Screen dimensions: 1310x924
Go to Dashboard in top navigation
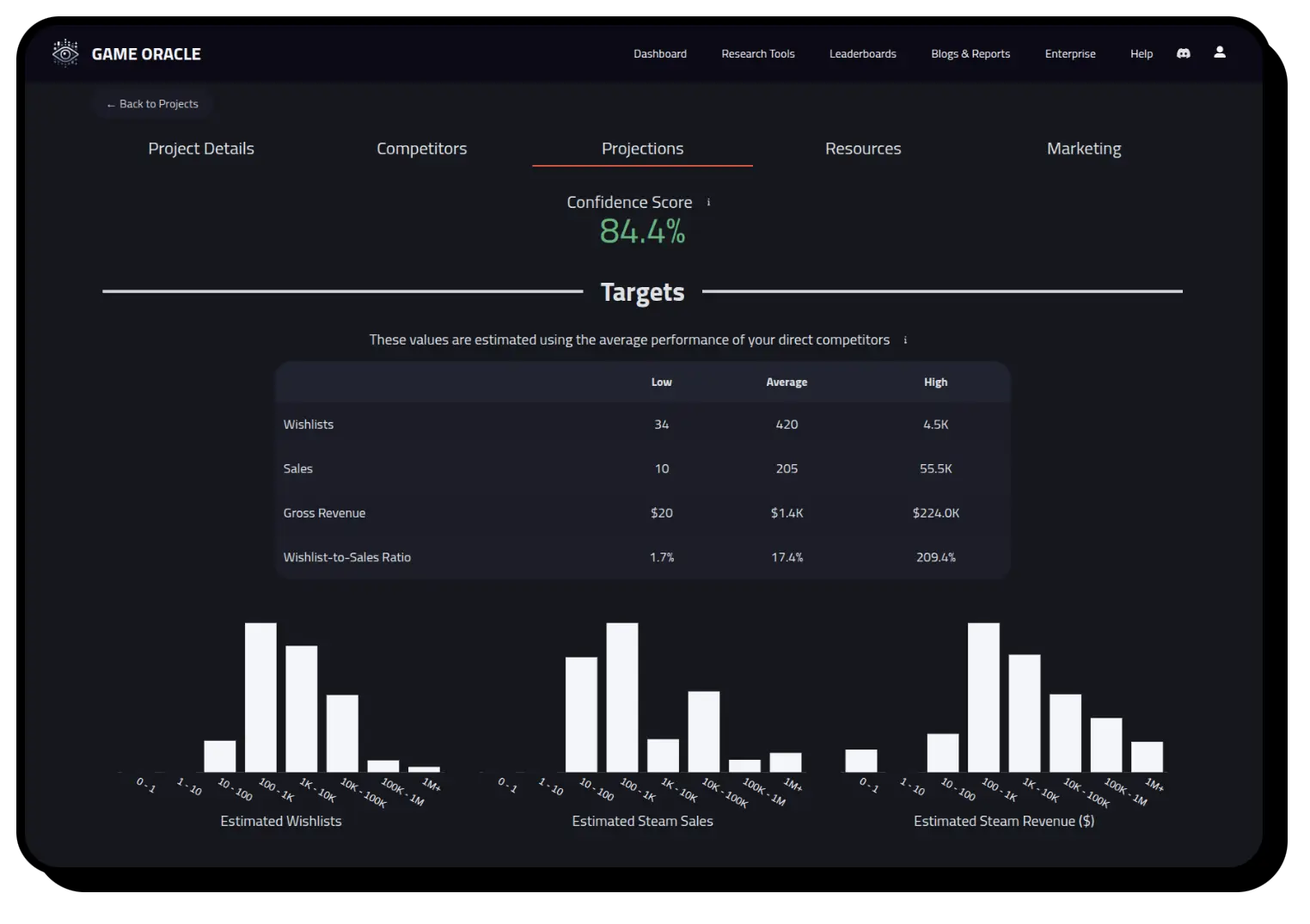tap(659, 53)
